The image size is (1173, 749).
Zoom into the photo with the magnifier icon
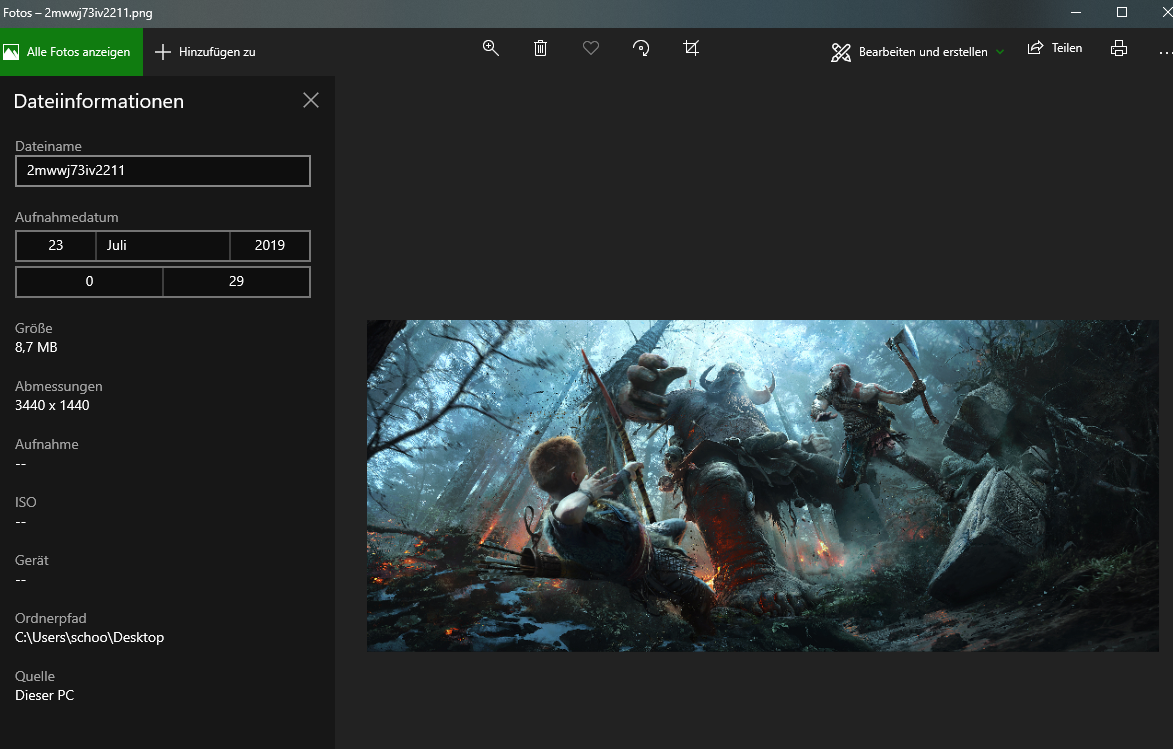(x=490, y=47)
